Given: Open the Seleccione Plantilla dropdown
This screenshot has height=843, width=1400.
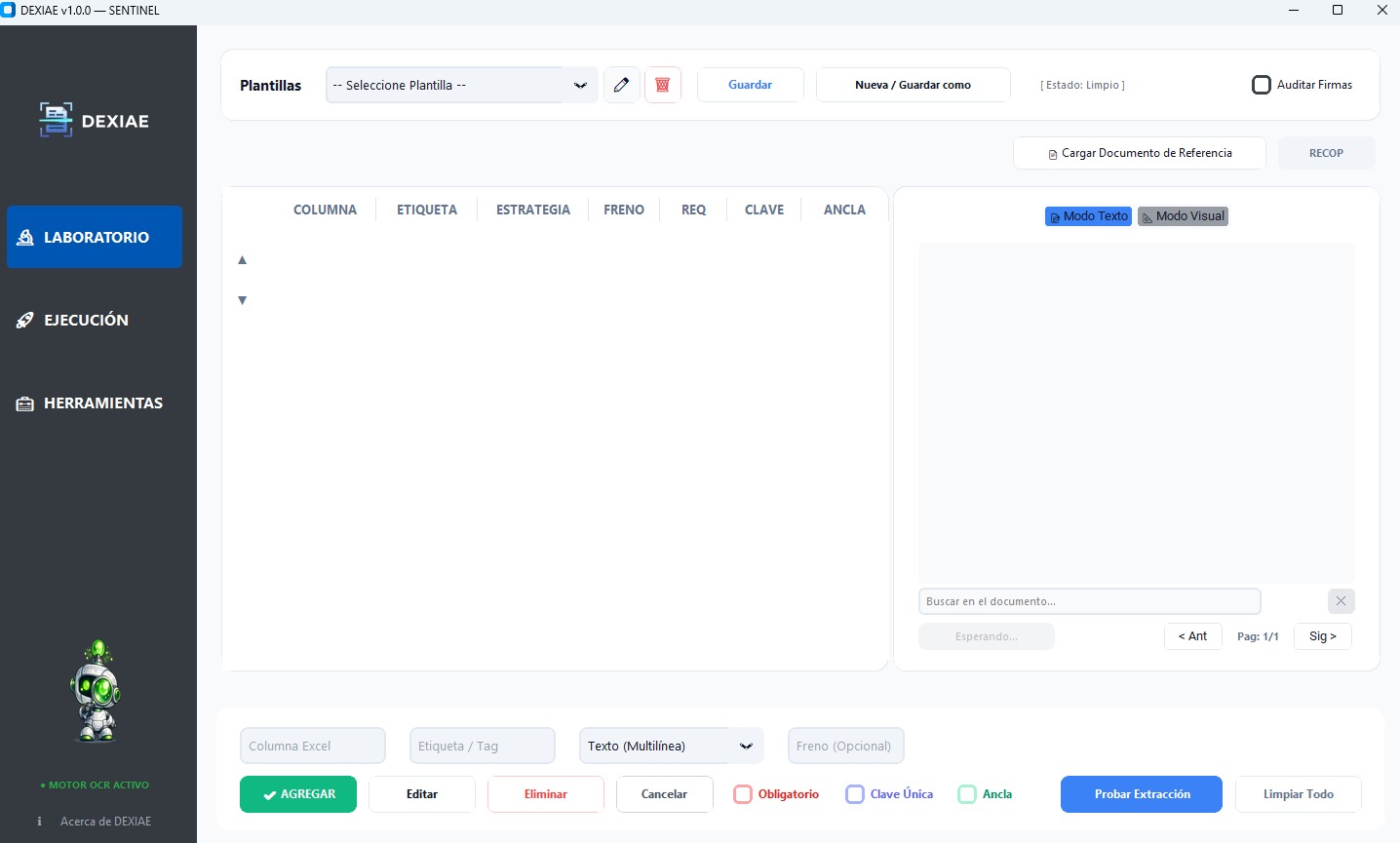Looking at the screenshot, I should 461,85.
